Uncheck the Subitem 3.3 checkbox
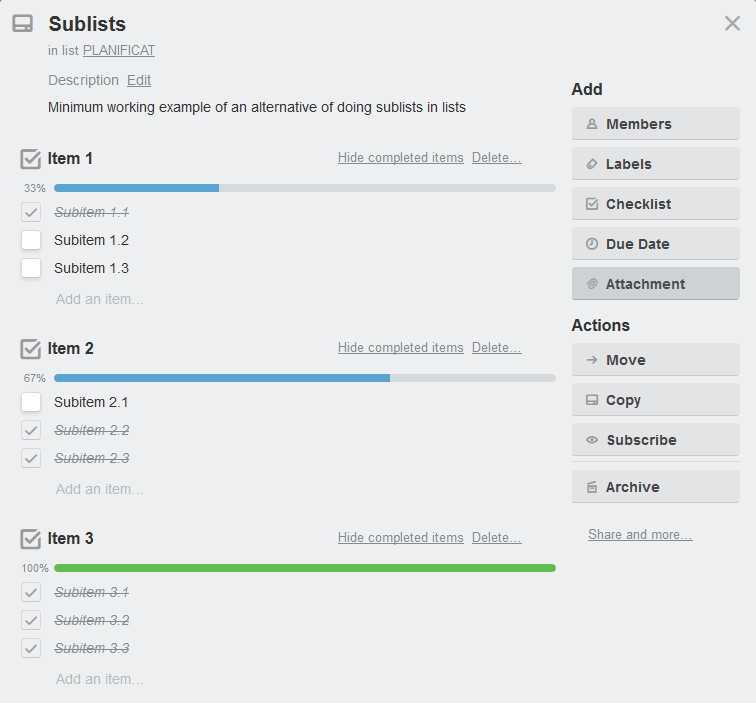Screen dimensions: 756x703 click(31, 648)
